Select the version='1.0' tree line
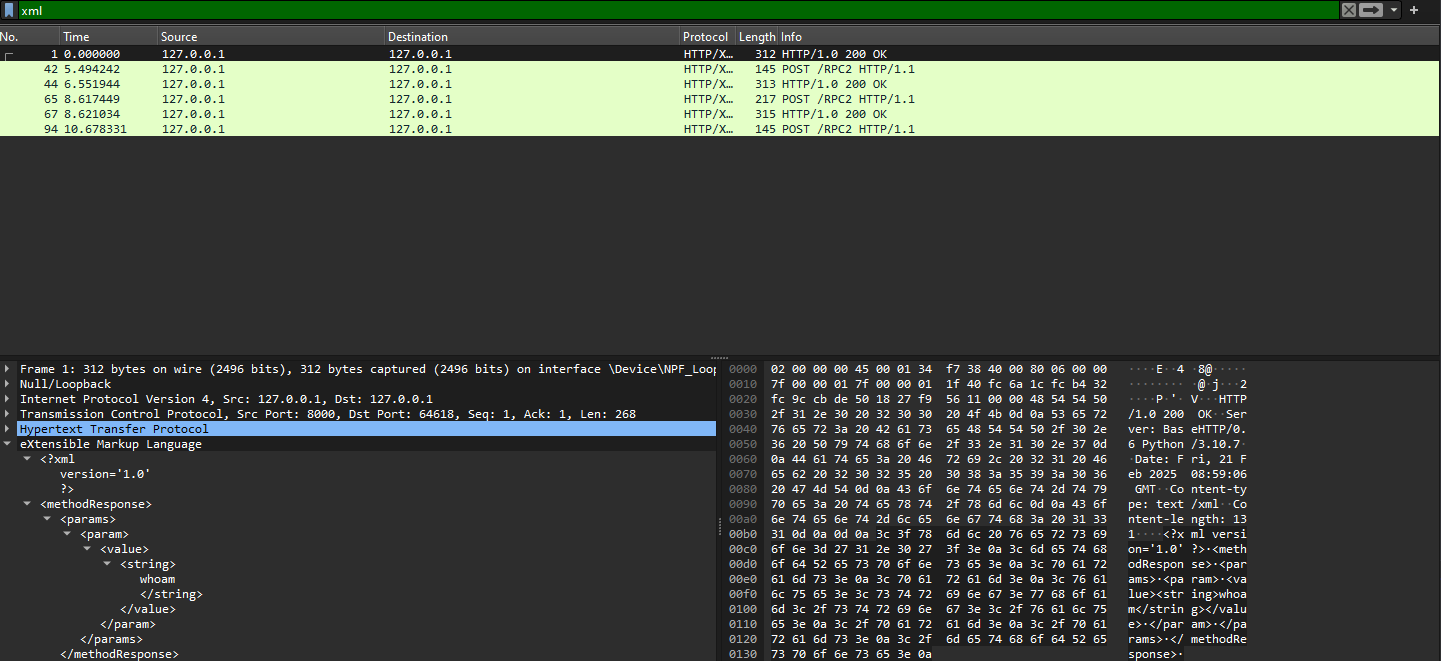The height and width of the screenshot is (661, 1441). 105,474
